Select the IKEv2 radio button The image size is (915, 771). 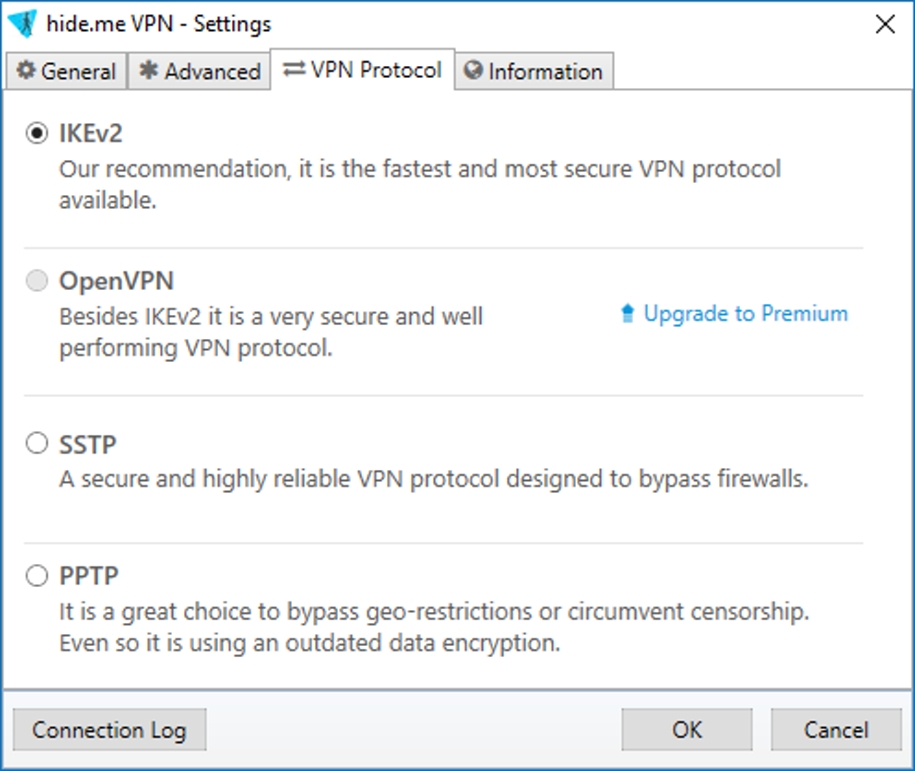click(37, 134)
